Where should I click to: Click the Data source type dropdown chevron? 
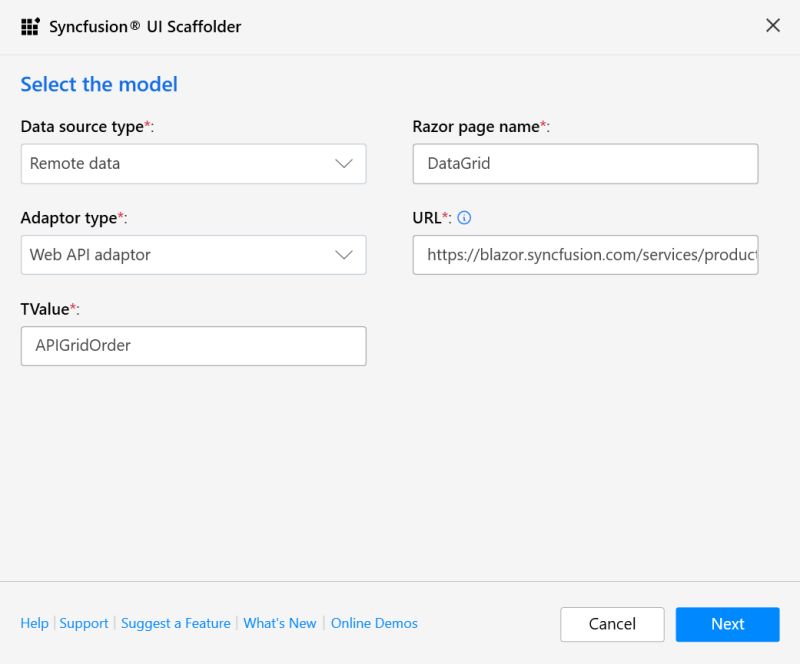[344, 163]
